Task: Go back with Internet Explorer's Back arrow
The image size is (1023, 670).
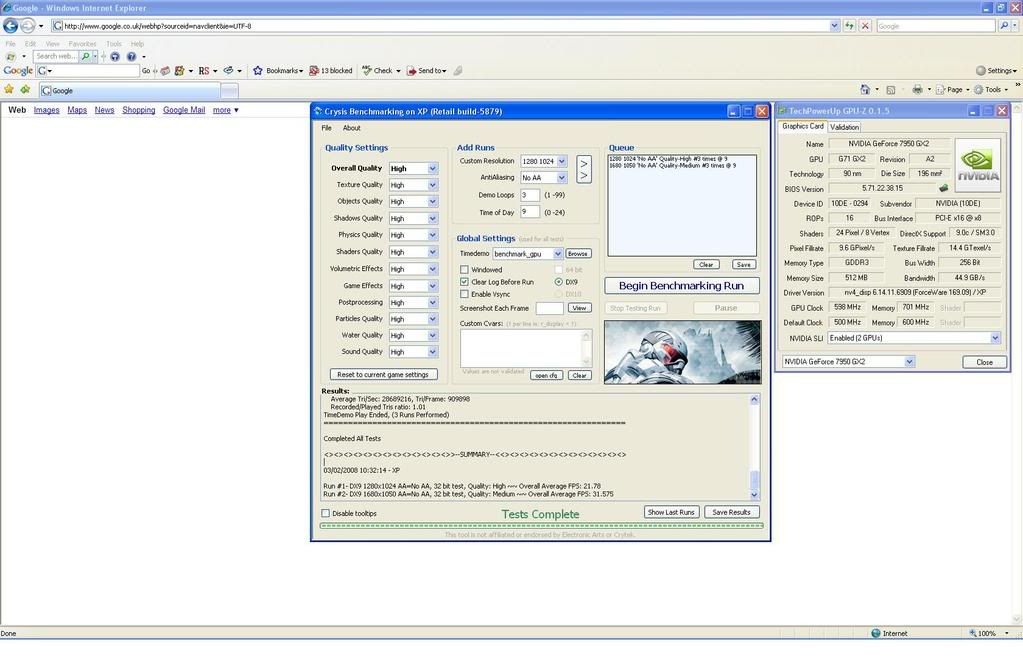Action: pos(10,25)
